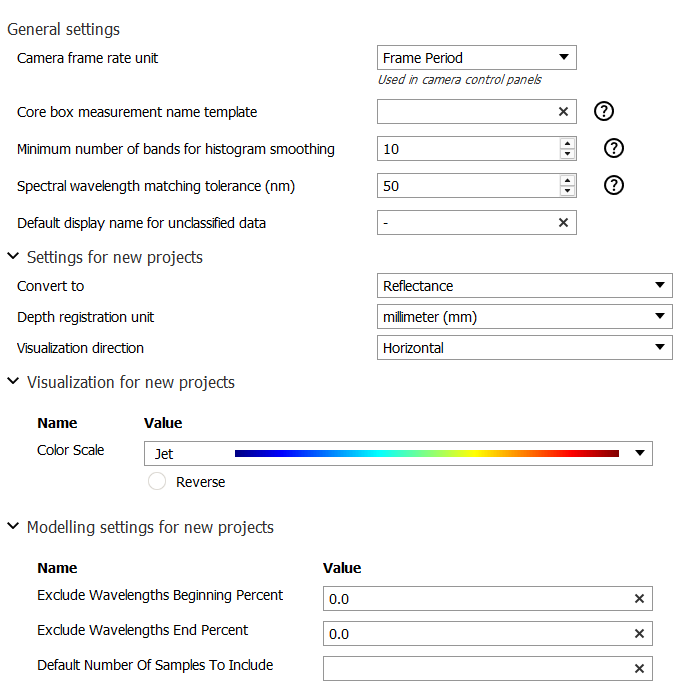
Task: Decrease spectral wavelength tolerance with down arrow
Action: 568,191
